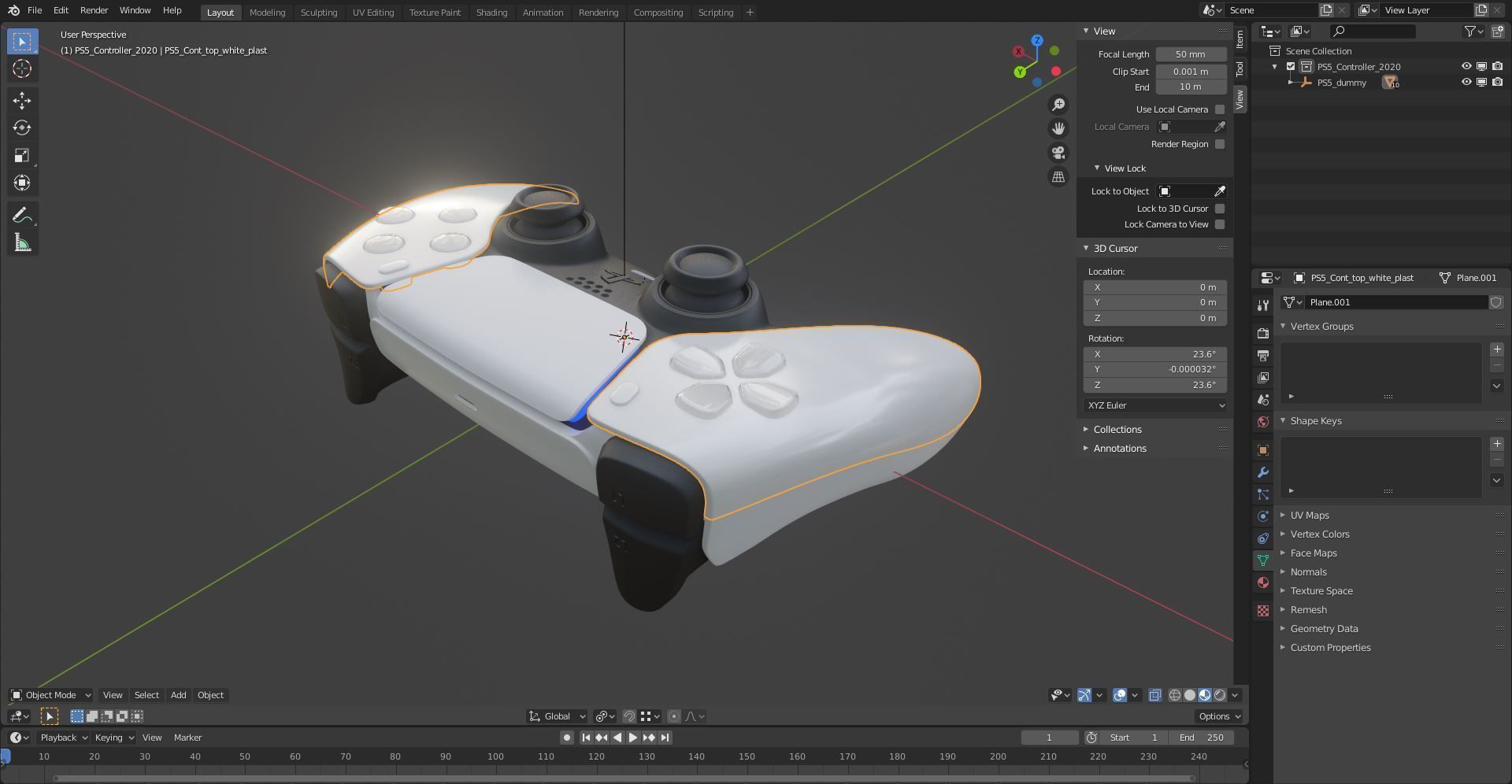Open the Object Mode dropdown

(51, 695)
